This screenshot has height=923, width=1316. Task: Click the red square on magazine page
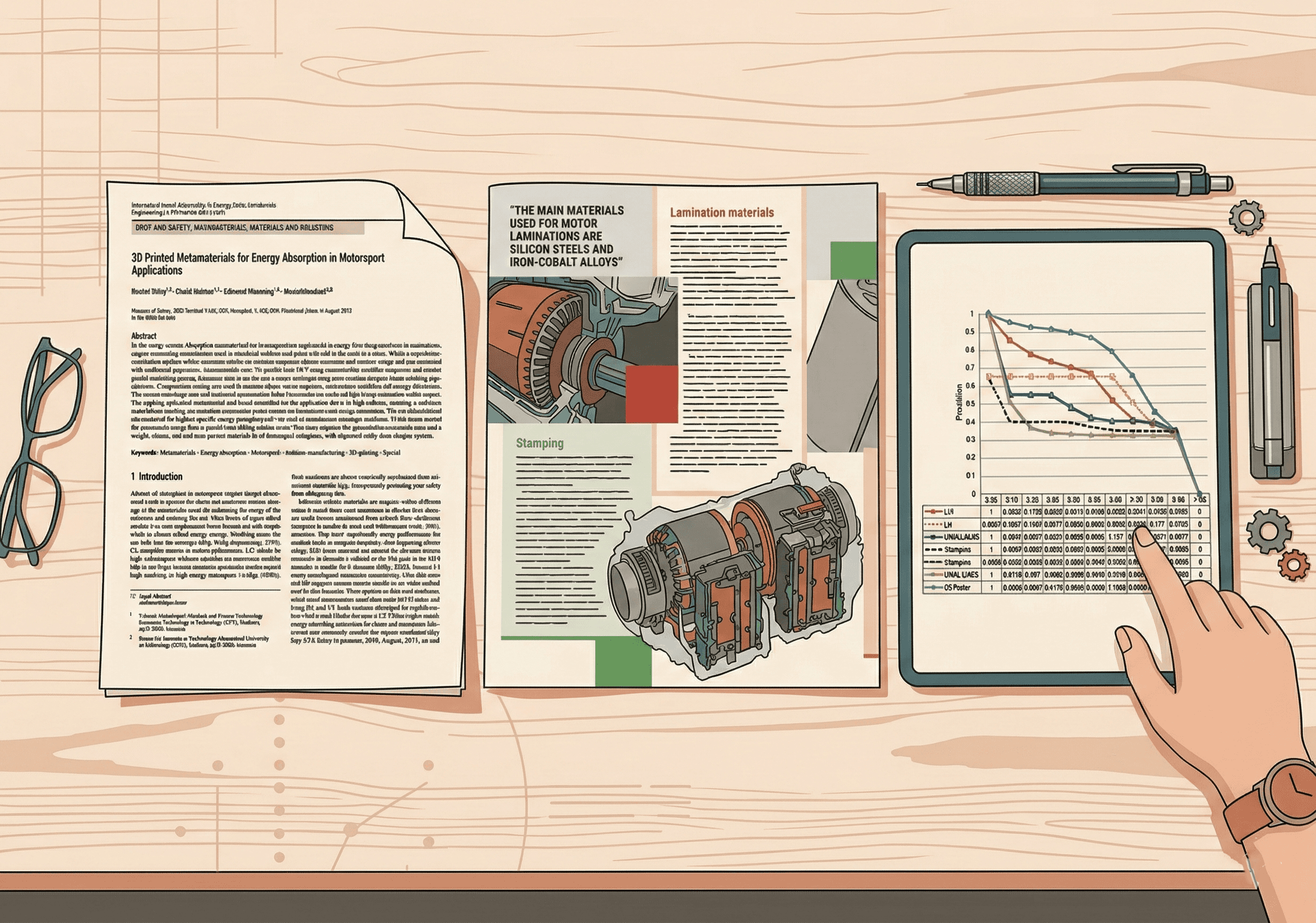coord(651,394)
